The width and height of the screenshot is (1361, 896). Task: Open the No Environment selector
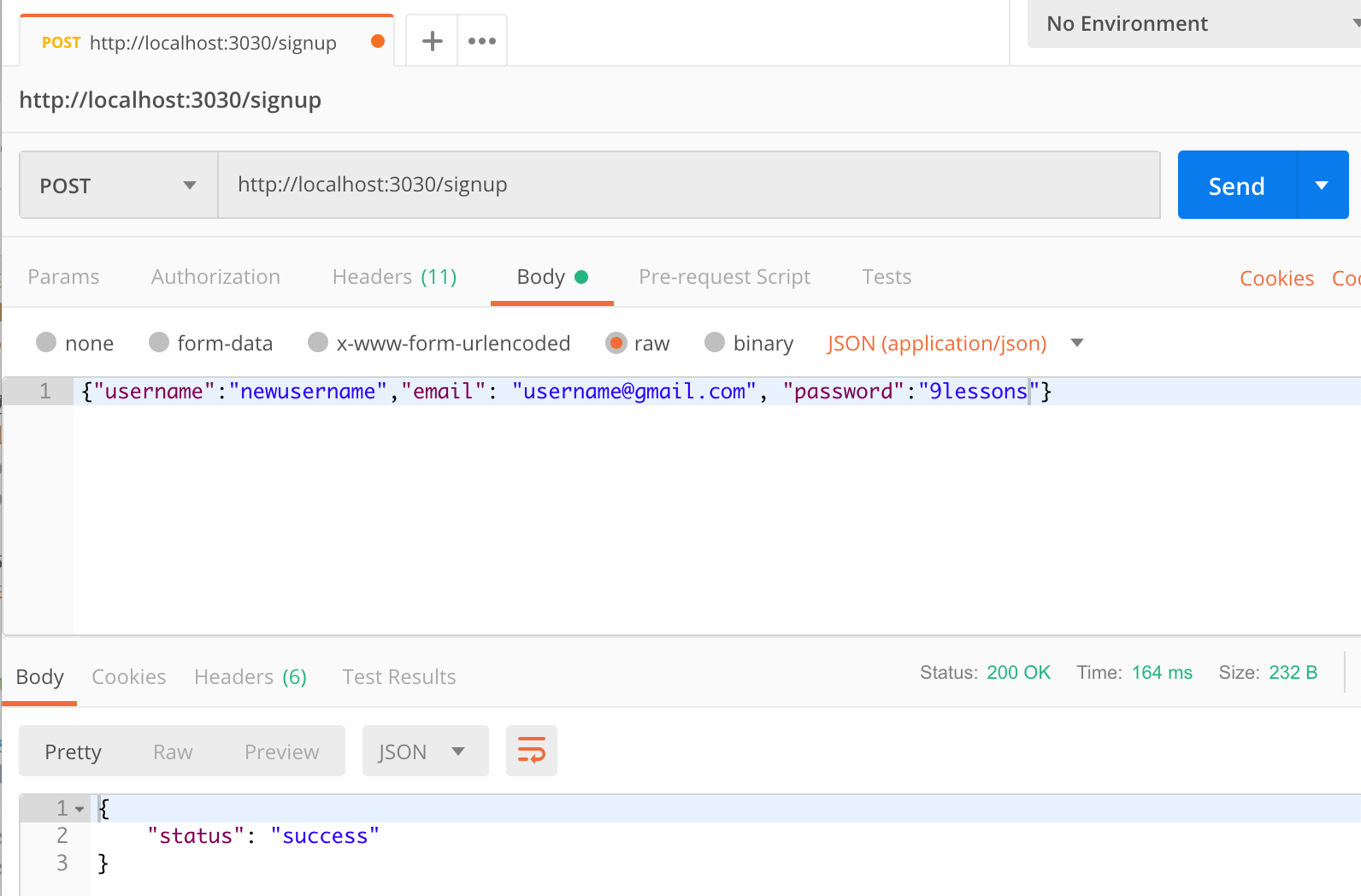click(1195, 24)
